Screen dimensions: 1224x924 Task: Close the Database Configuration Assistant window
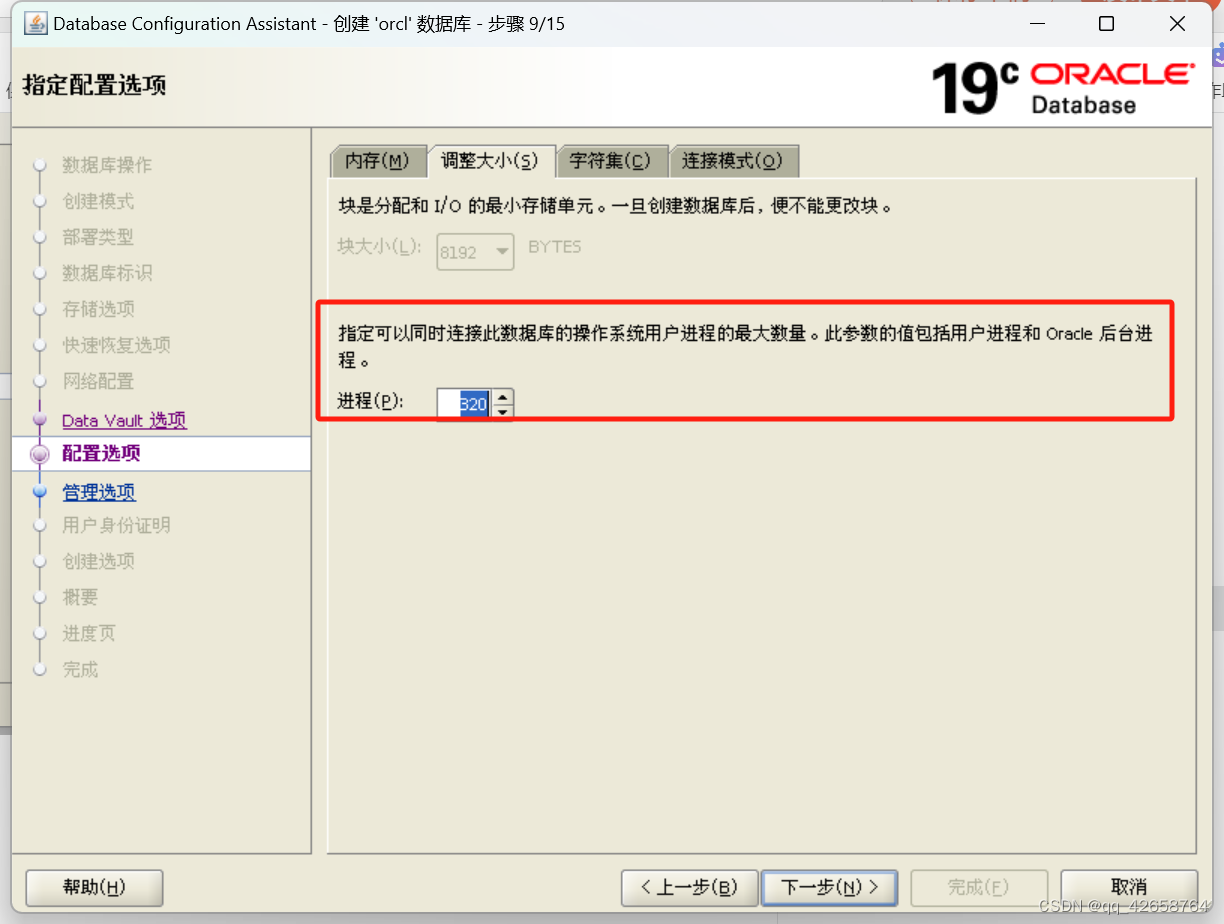point(1177,24)
